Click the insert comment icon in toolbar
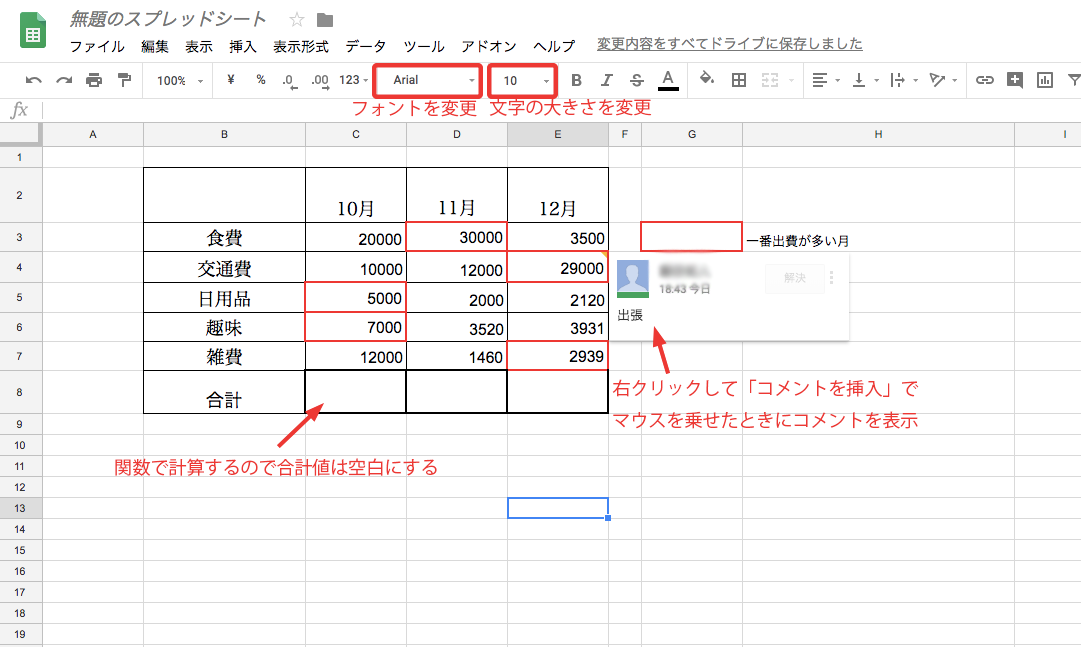The height and width of the screenshot is (647, 1081). click(x=1015, y=80)
